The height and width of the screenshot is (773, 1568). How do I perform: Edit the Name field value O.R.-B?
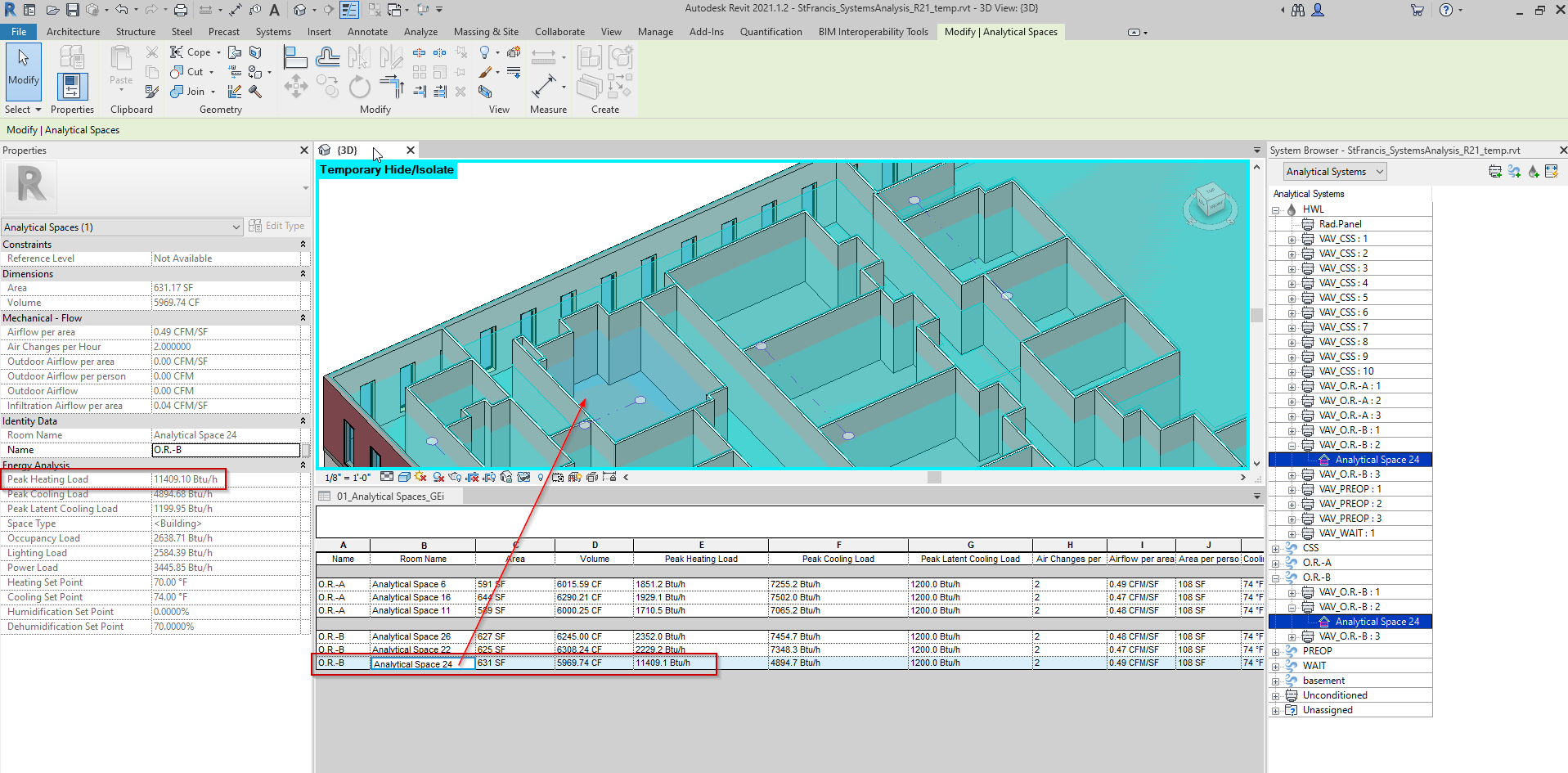tap(227, 449)
